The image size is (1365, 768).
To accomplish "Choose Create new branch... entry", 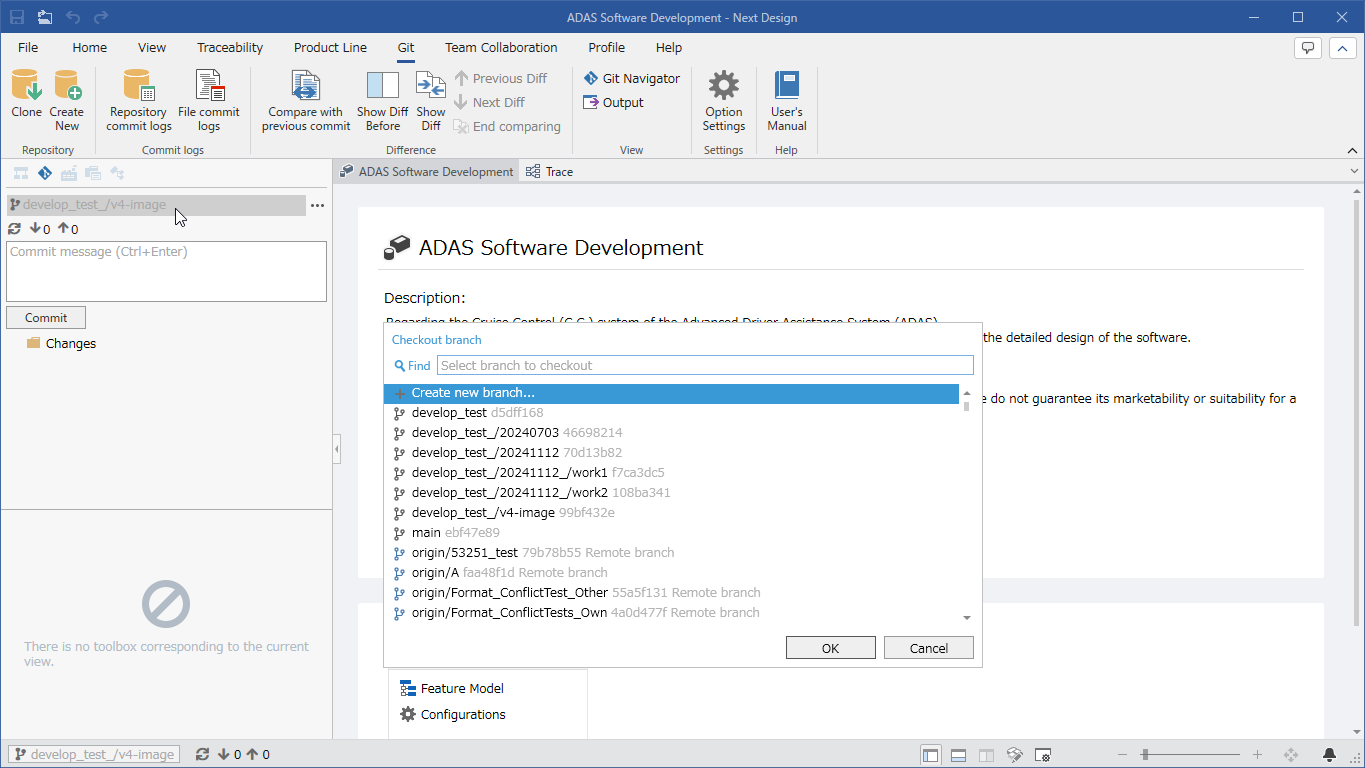I will tap(671, 393).
